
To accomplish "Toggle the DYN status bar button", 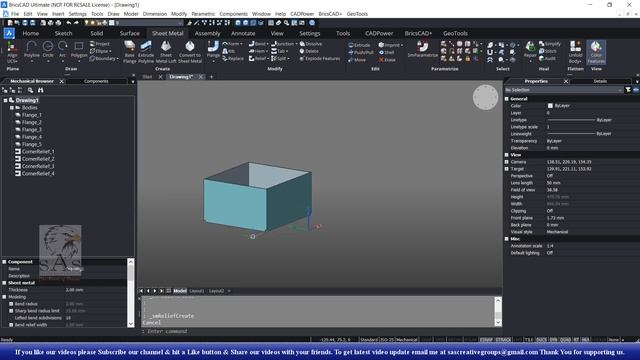I will click(553, 340).
